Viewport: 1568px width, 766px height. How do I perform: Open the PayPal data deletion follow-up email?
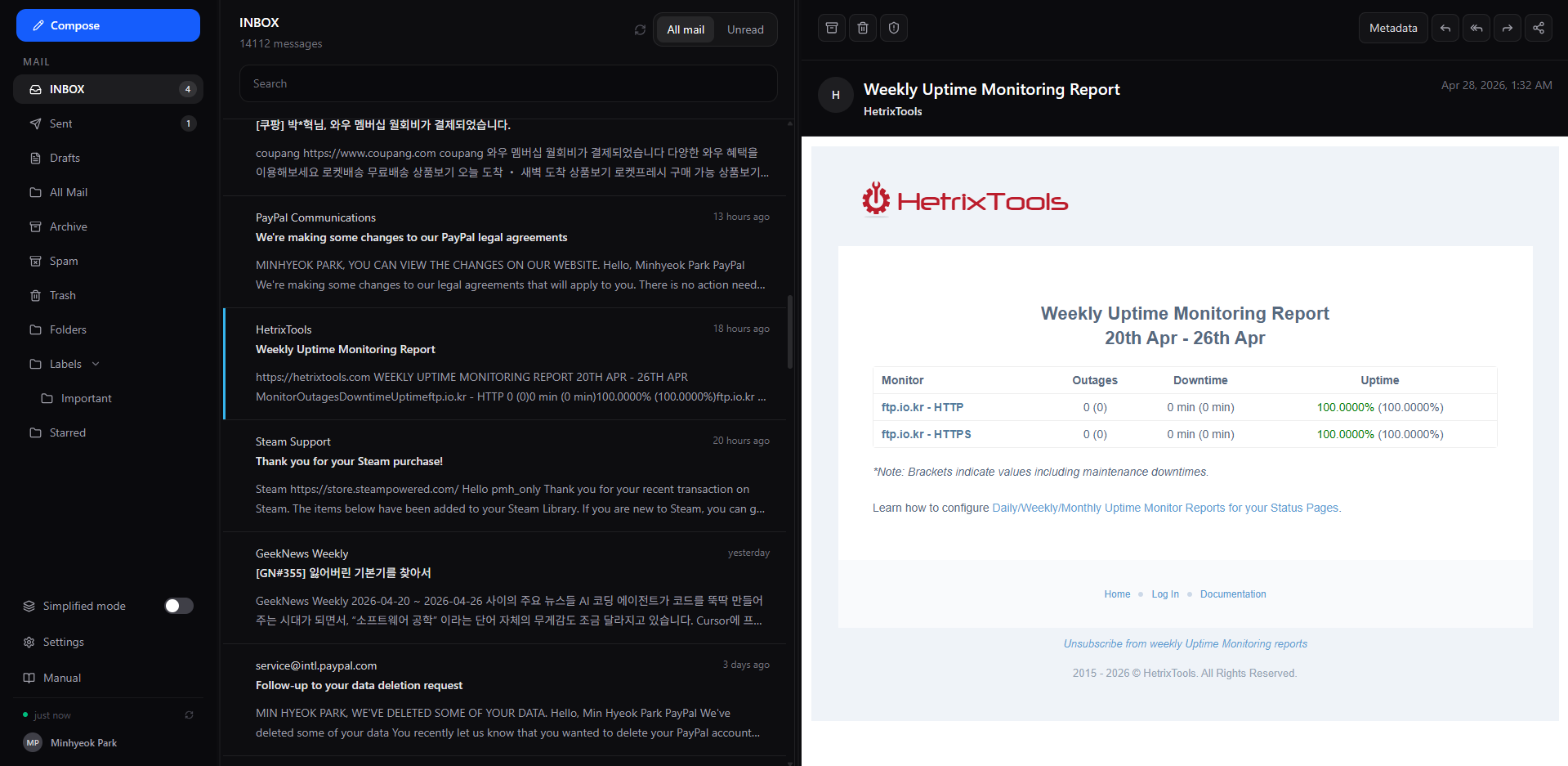click(505, 700)
